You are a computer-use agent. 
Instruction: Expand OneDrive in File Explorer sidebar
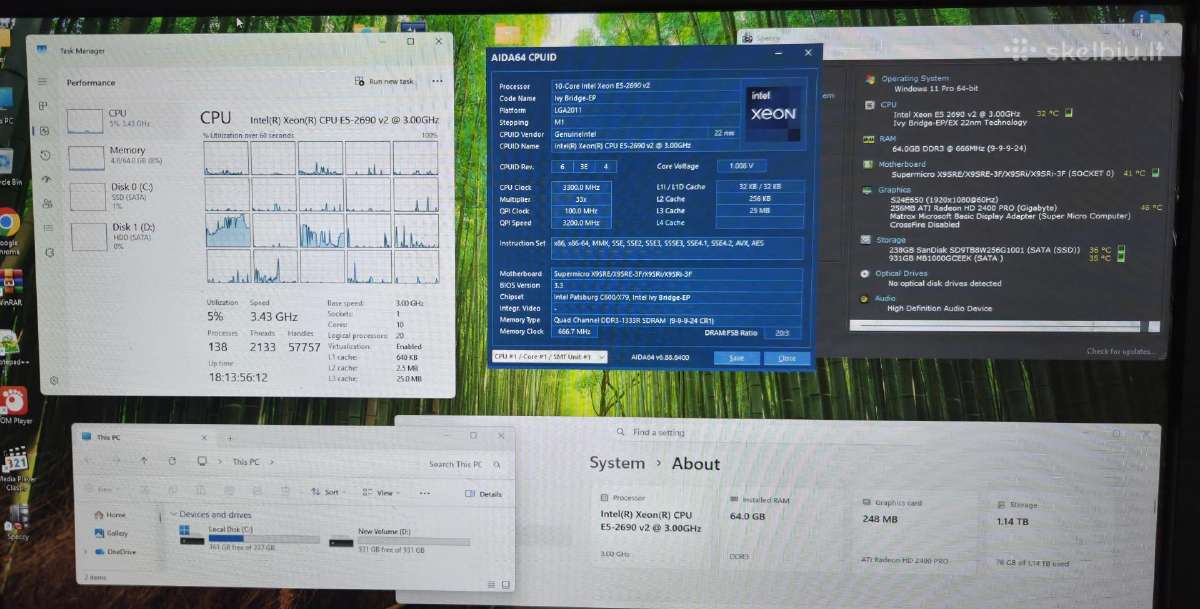coord(84,551)
